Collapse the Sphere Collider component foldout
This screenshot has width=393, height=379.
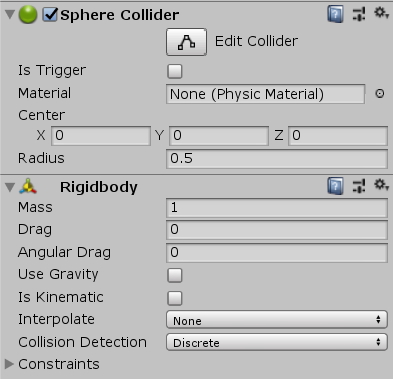click(x=10, y=14)
